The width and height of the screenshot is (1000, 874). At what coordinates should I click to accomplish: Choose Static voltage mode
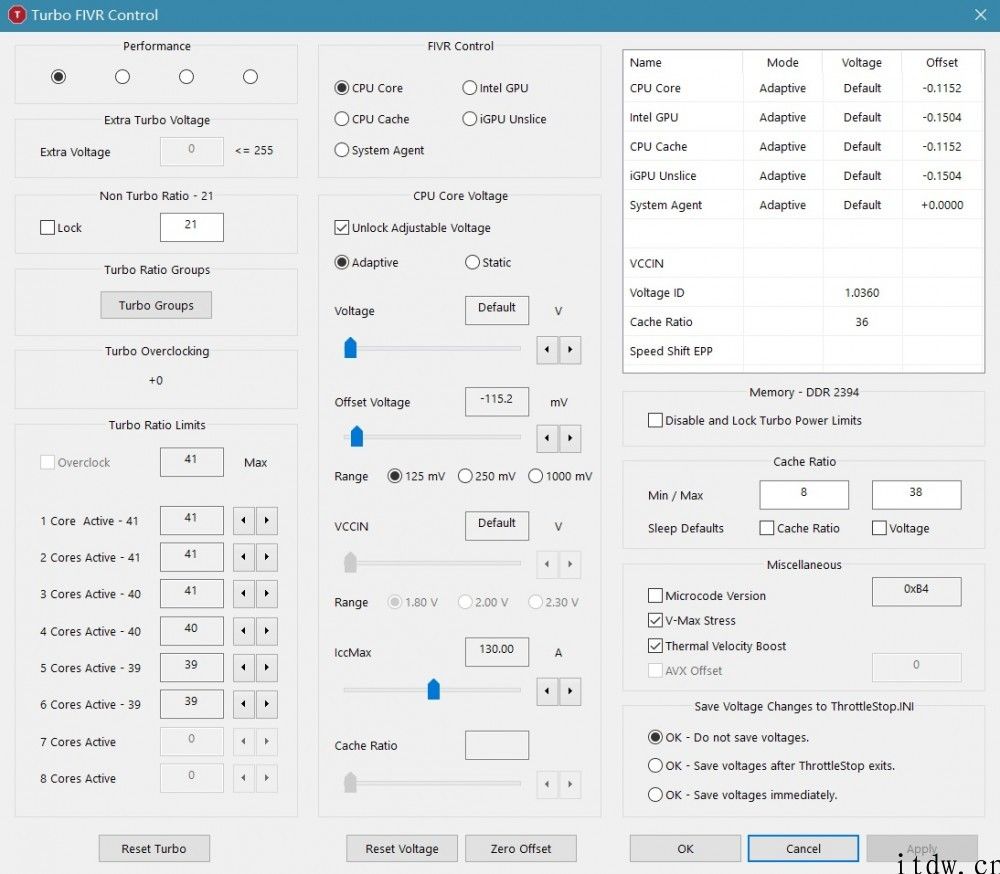[489, 262]
